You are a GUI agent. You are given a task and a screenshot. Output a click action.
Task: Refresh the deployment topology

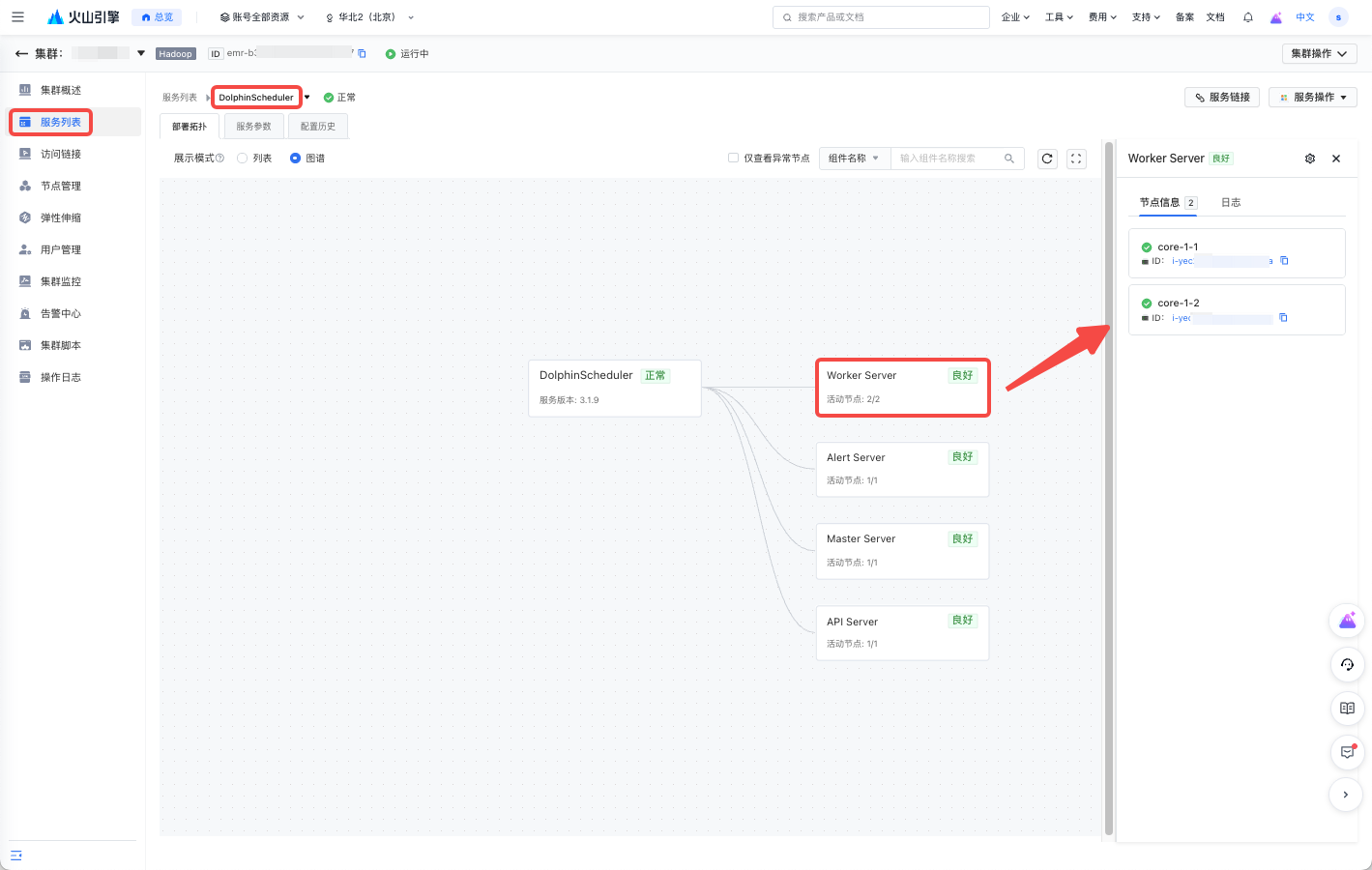pos(1047,159)
